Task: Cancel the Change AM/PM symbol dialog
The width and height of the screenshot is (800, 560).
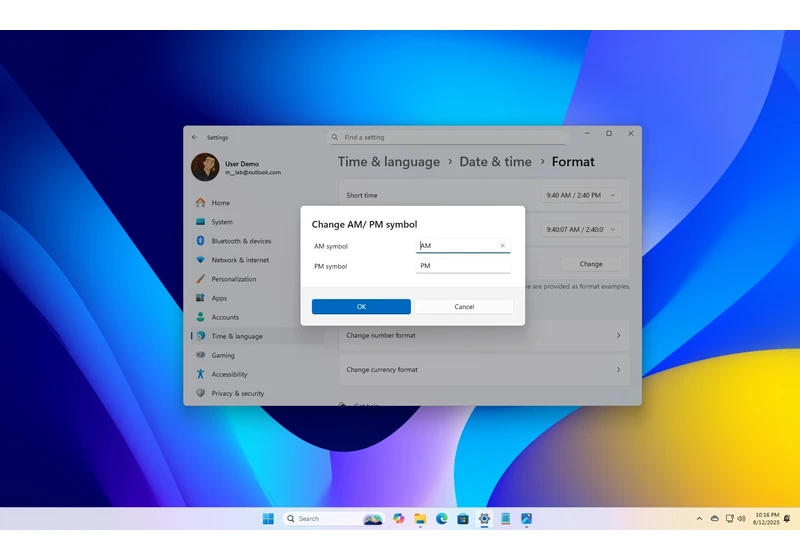Action: pyautogui.click(x=464, y=307)
